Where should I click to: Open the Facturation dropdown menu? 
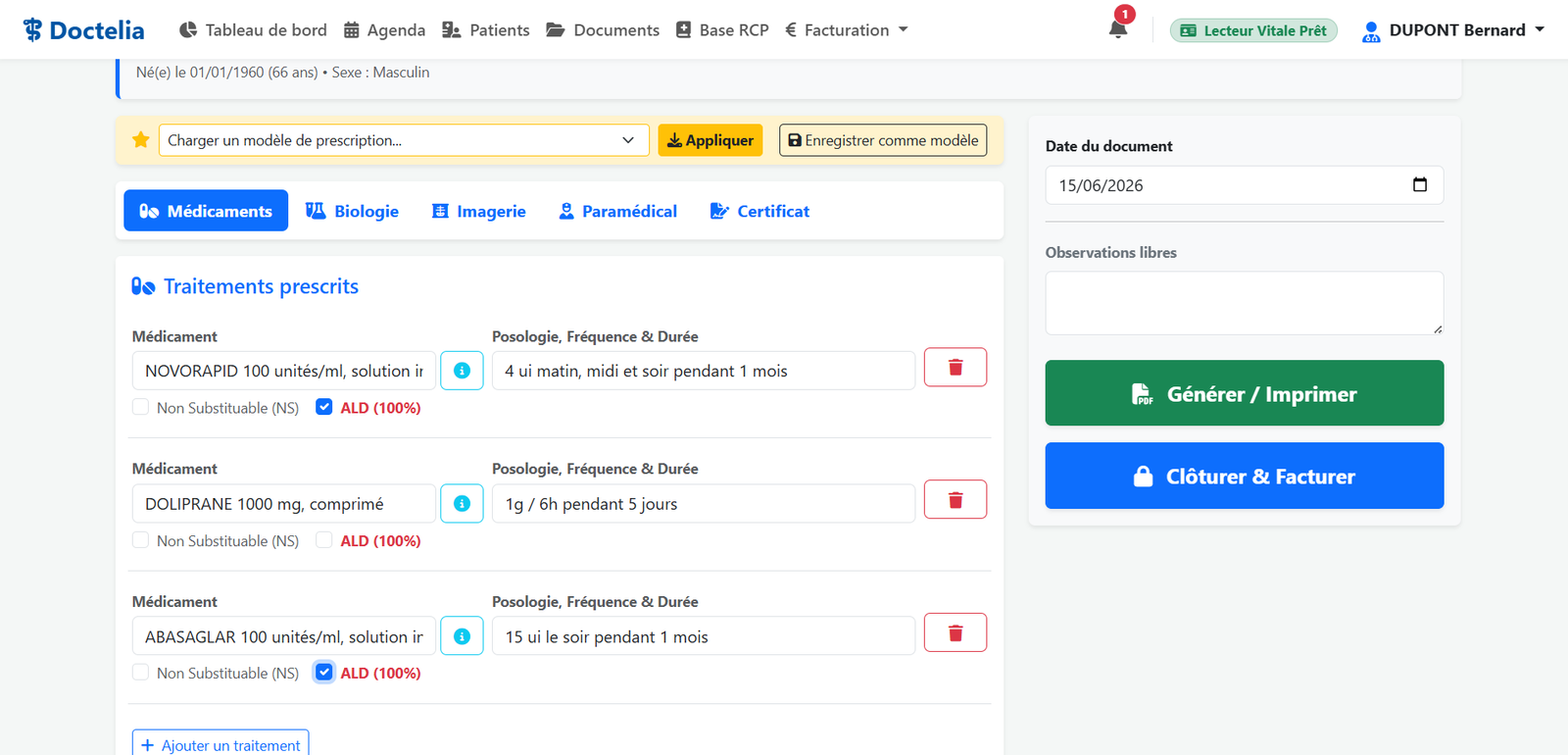click(x=847, y=29)
